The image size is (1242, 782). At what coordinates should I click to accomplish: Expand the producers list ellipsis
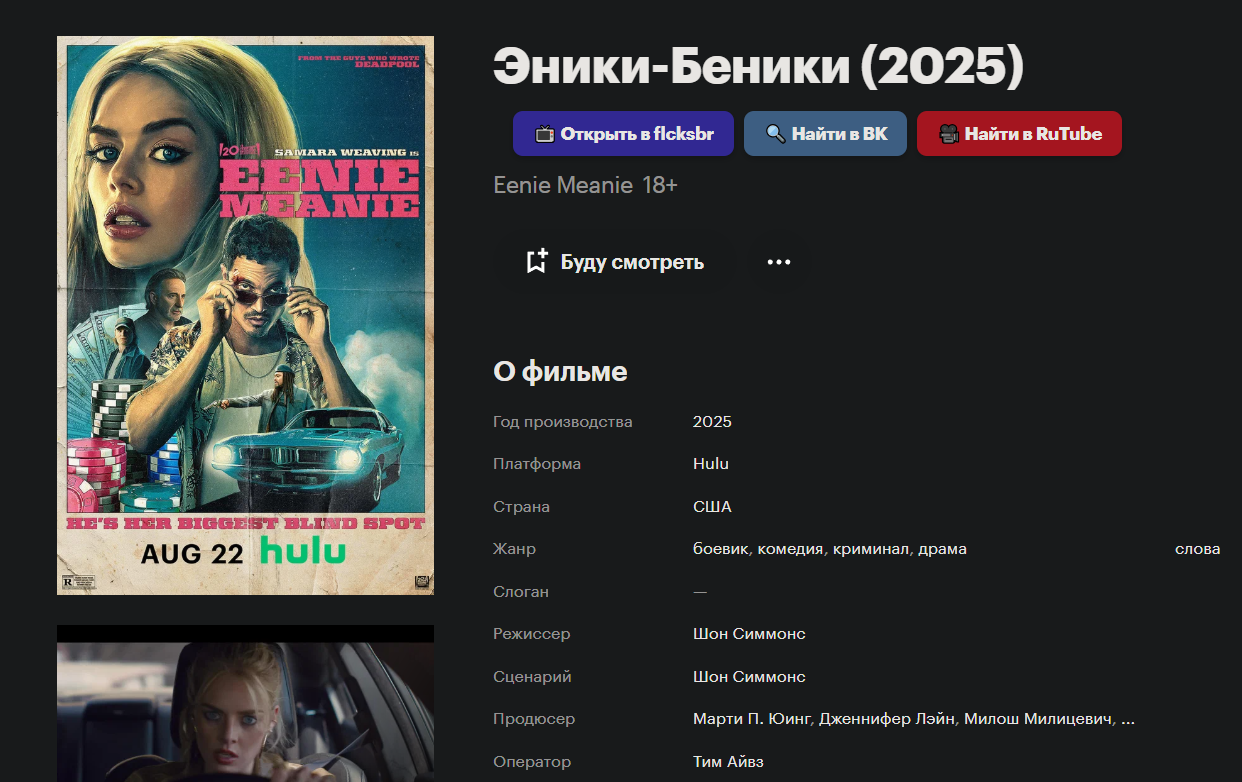click(x=1128, y=720)
